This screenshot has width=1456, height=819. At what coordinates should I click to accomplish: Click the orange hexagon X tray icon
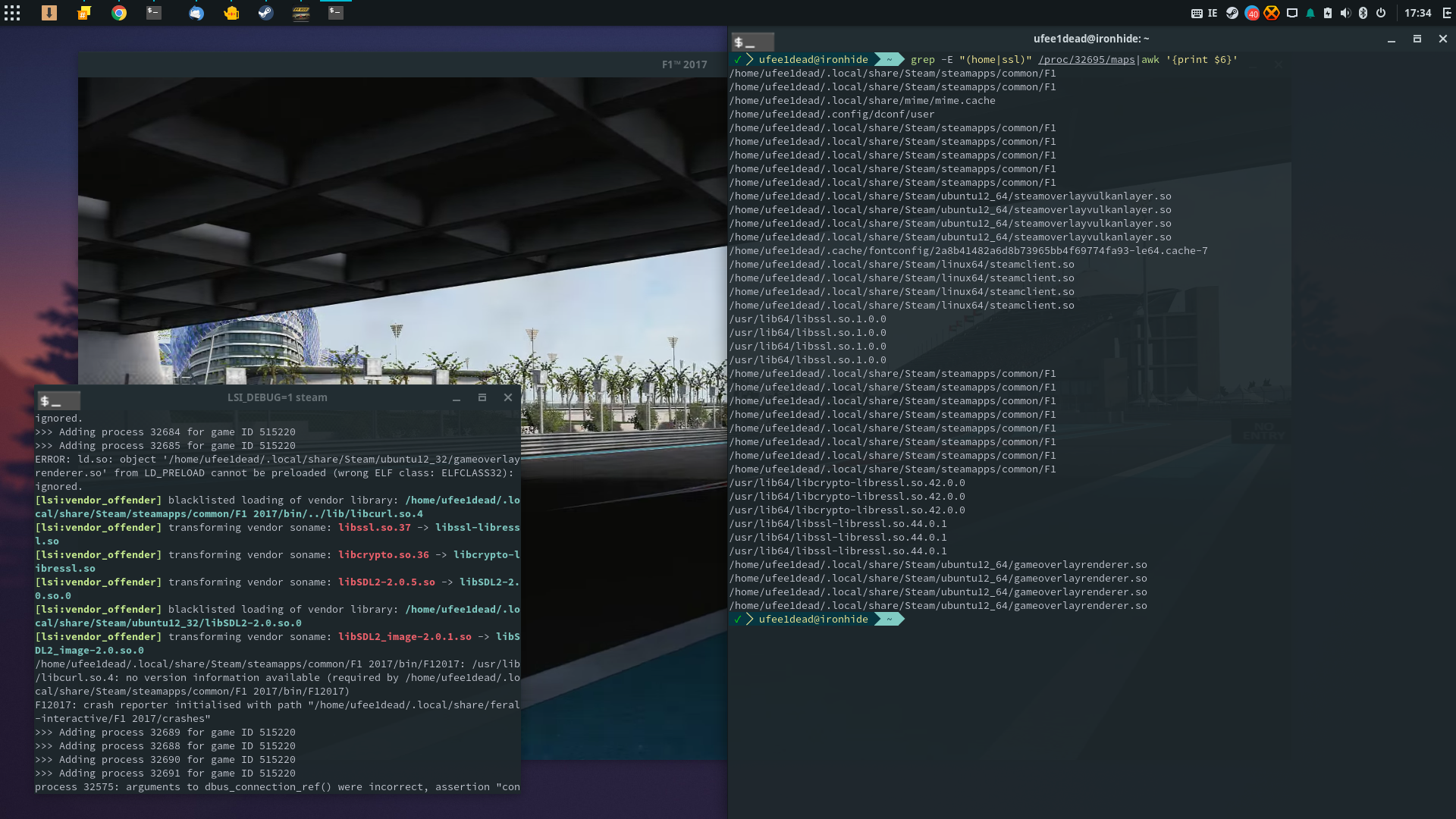pyautogui.click(x=1272, y=13)
